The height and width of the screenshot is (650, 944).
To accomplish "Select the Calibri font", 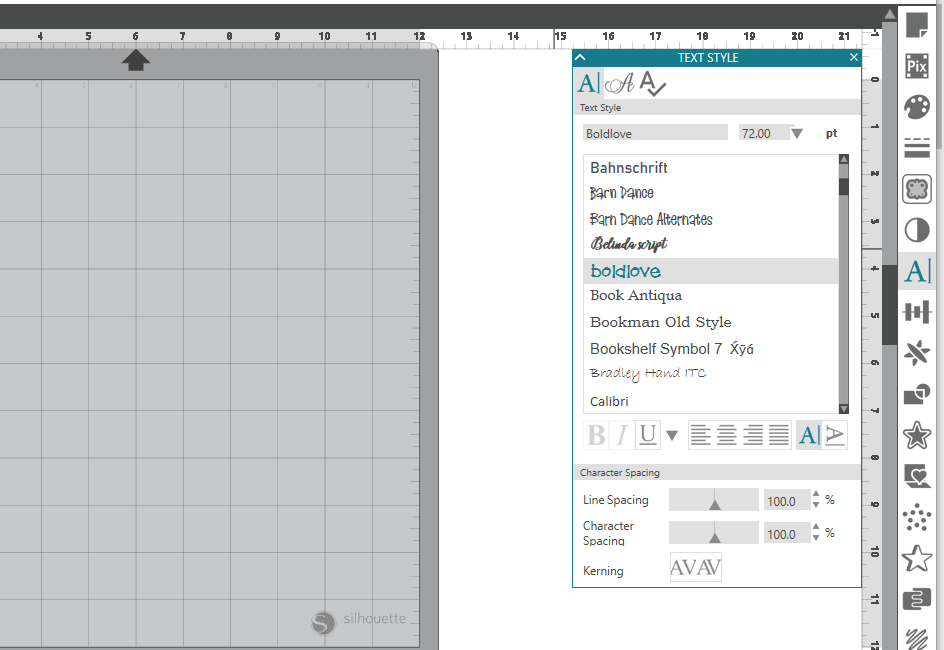I will (710, 401).
